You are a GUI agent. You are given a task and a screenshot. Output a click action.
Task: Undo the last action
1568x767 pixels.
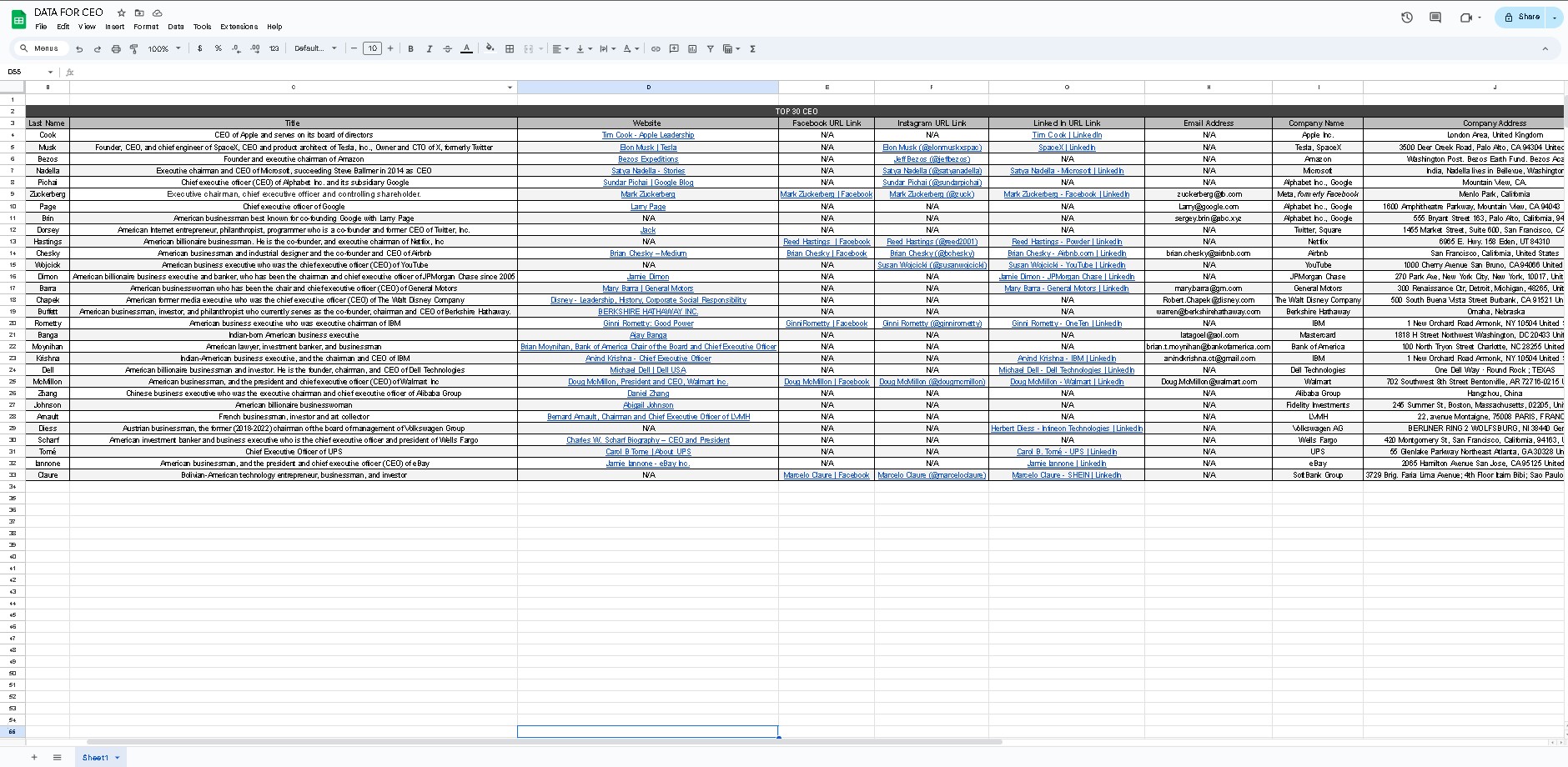79,49
